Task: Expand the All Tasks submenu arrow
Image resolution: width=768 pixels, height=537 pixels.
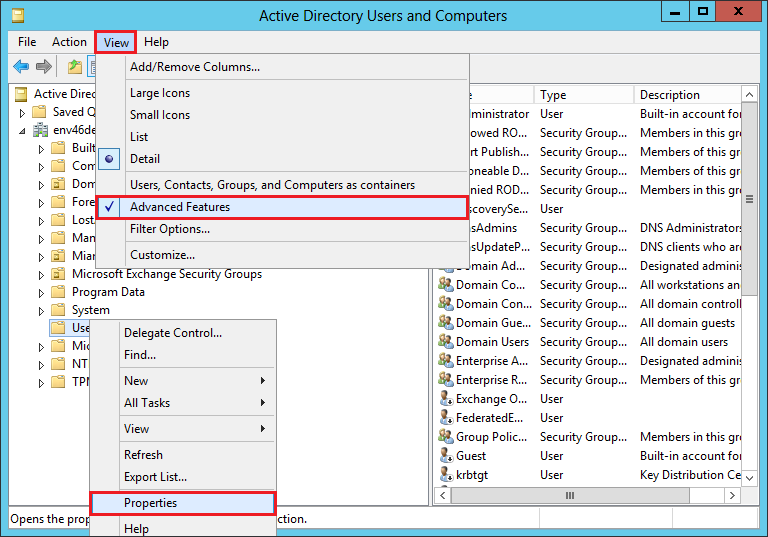Action: 263,403
